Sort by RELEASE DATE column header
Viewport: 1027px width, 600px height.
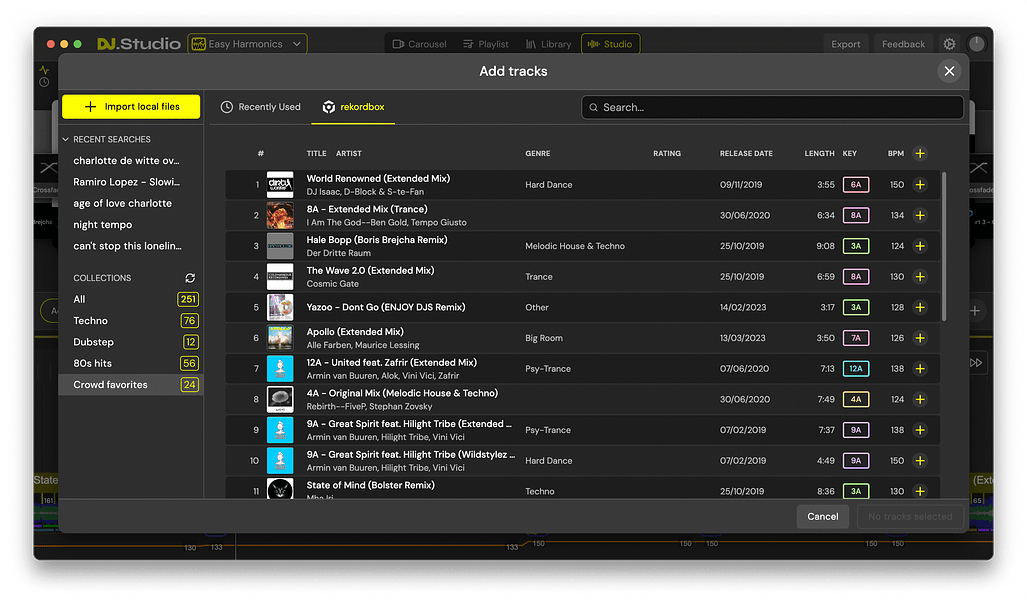(746, 153)
